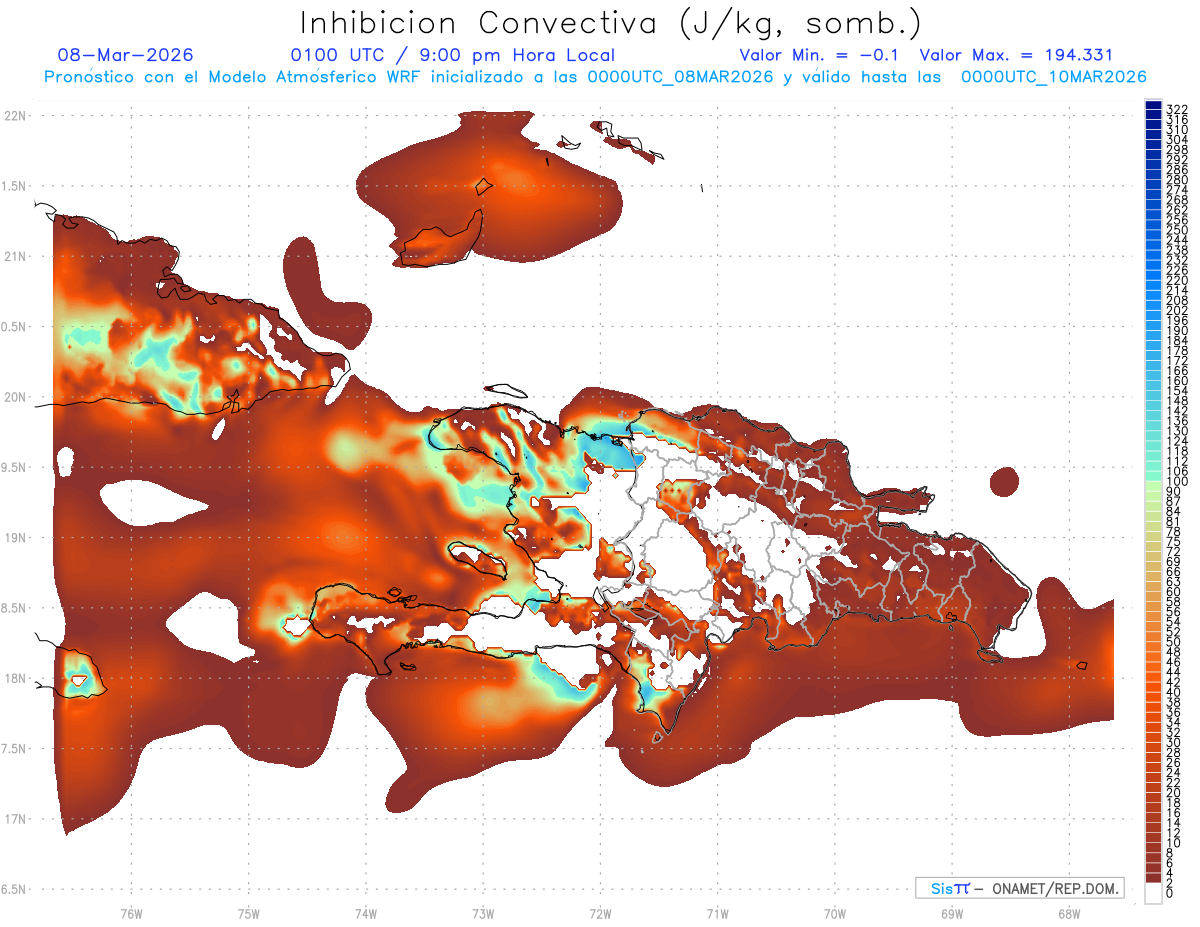Pick the dark blue swatch atop the color scale
Screen dimensions: 1200x927
[x=1153, y=105]
